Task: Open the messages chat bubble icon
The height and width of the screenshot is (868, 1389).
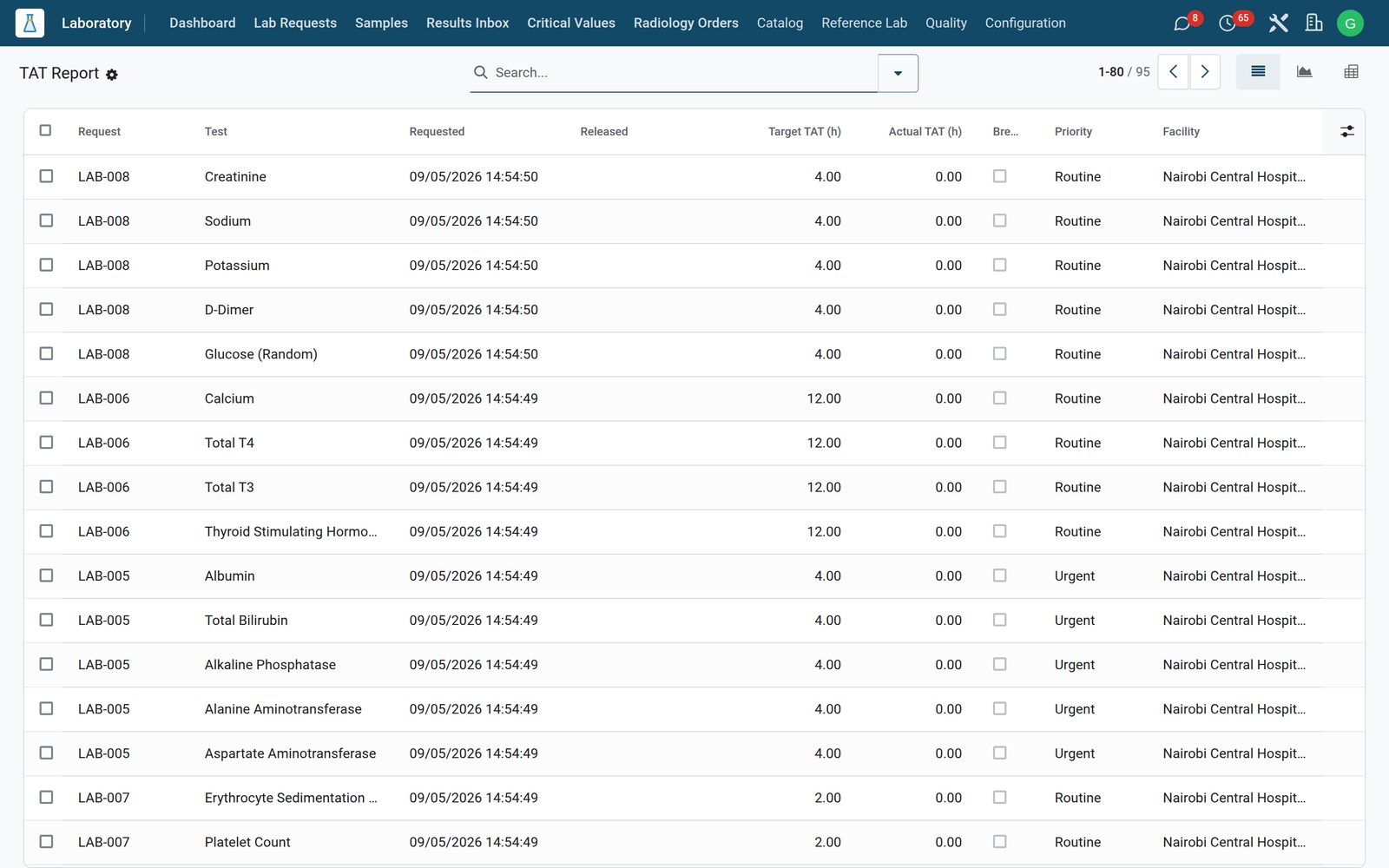Action: click(x=1182, y=23)
